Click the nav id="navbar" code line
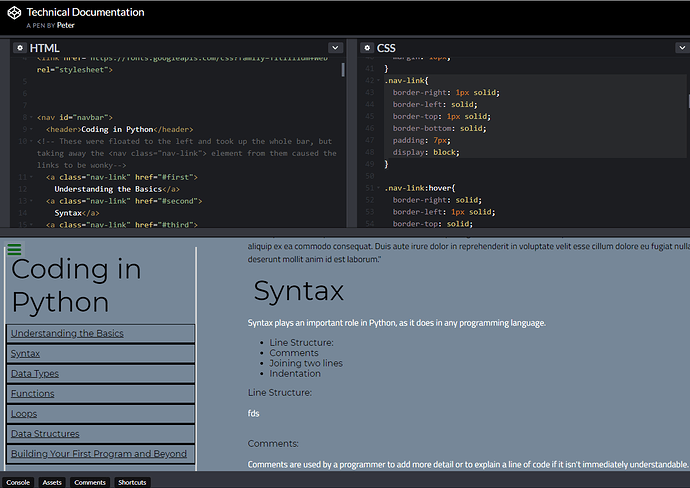690x488 pixels. coord(75,117)
